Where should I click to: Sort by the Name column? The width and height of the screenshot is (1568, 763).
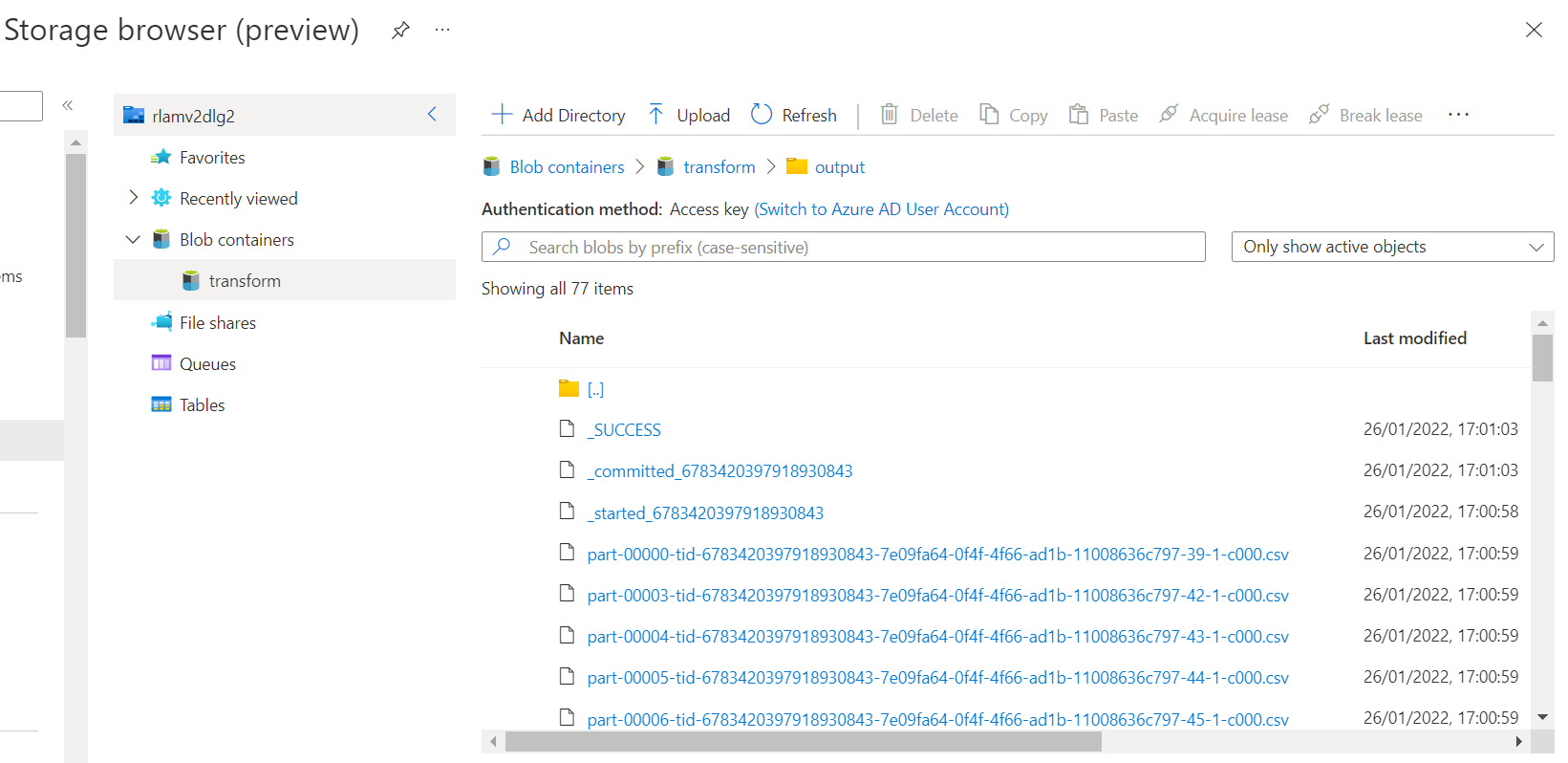pyautogui.click(x=581, y=338)
